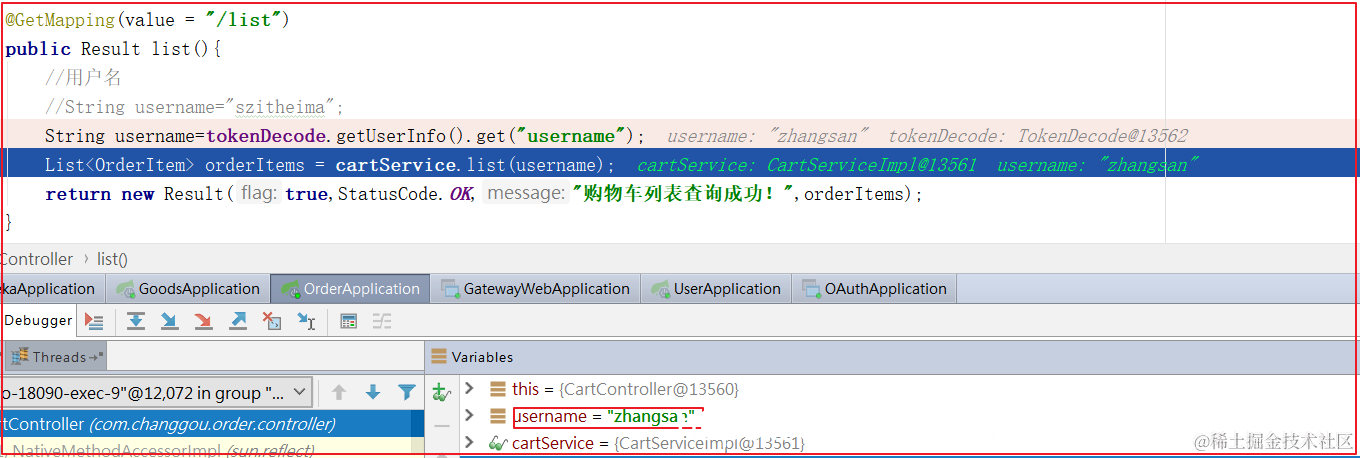1360x458 pixels.
Task: Open the Threads panel tab
Action: pyautogui.click(x=54, y=357)
